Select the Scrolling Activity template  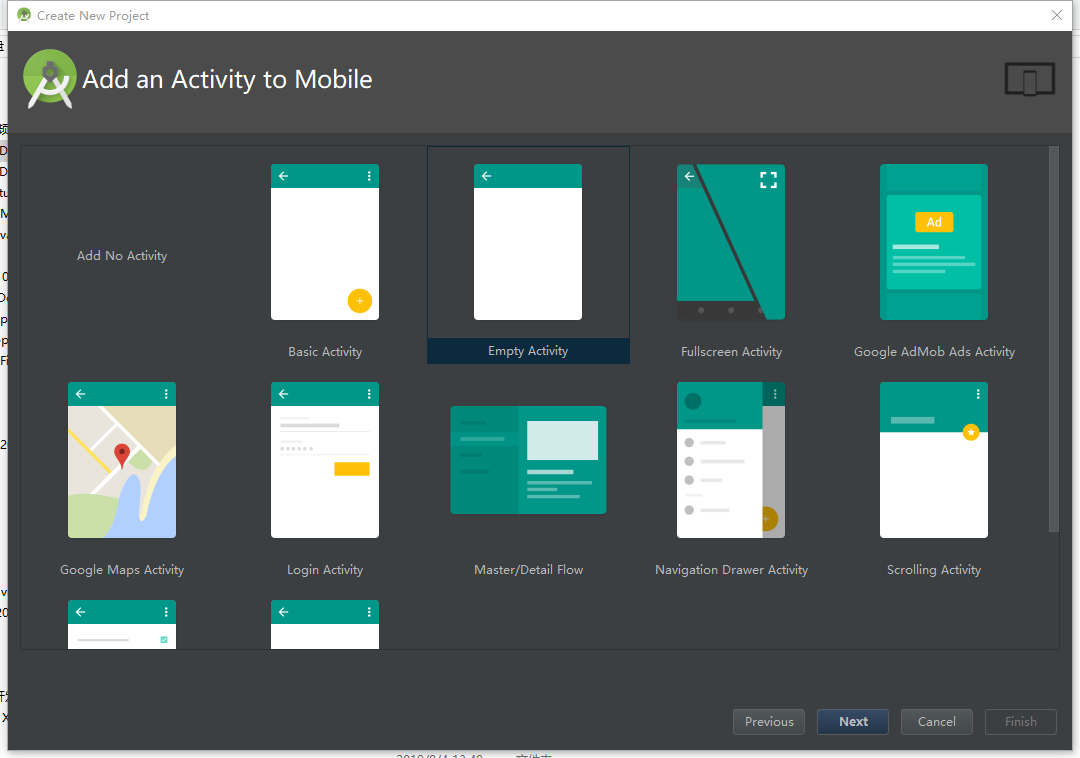[934, 460]
